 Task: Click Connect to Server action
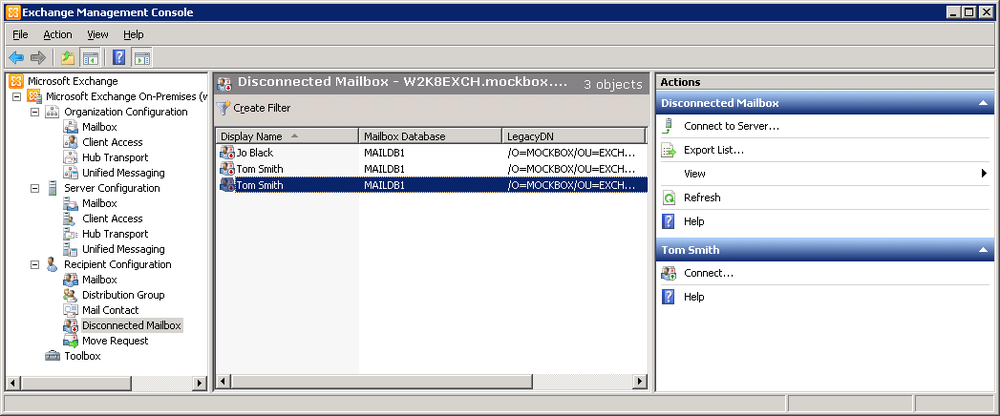[x=732, y=126]
